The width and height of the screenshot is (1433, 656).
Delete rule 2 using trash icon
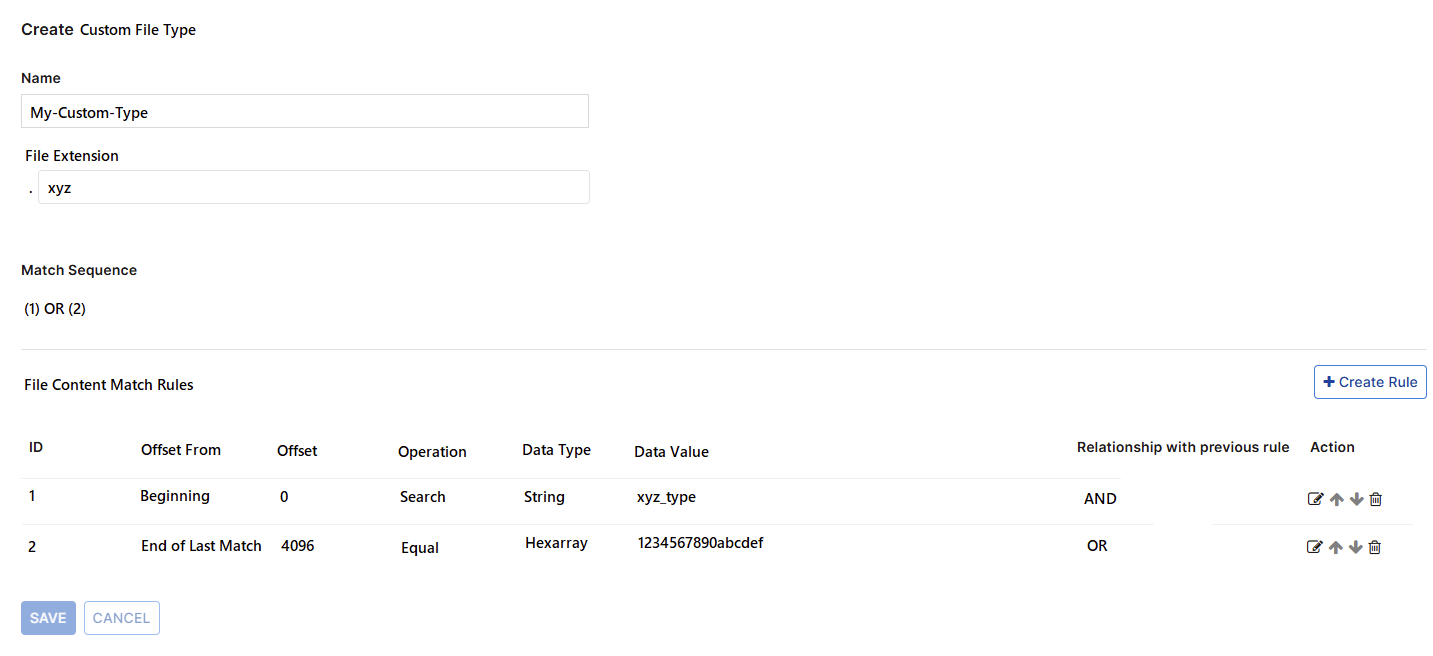[1375, 547]
